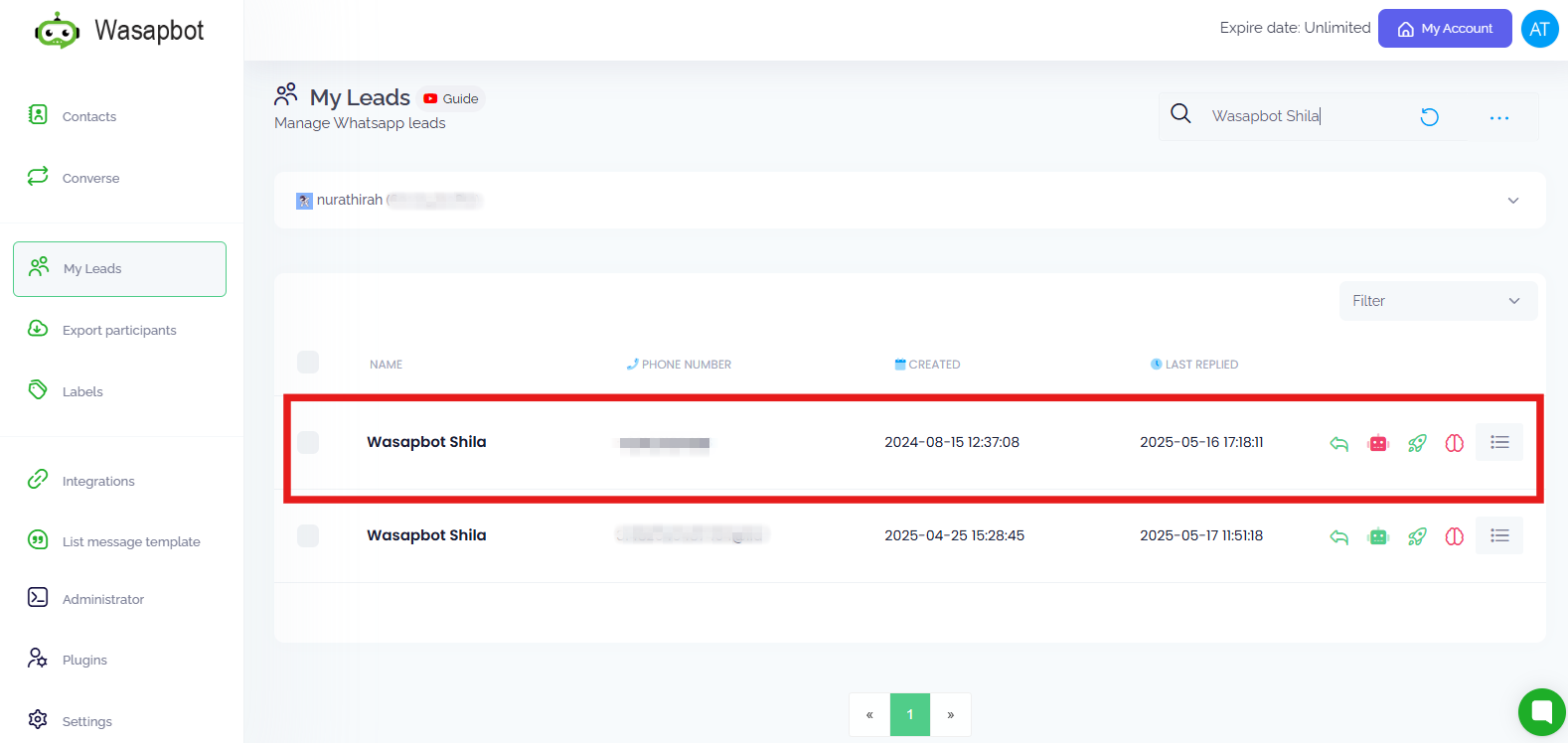The height and width of the screenshot is (743, 1568).
Task: Click the CREATED column header
Action: (x=928, y=365)
